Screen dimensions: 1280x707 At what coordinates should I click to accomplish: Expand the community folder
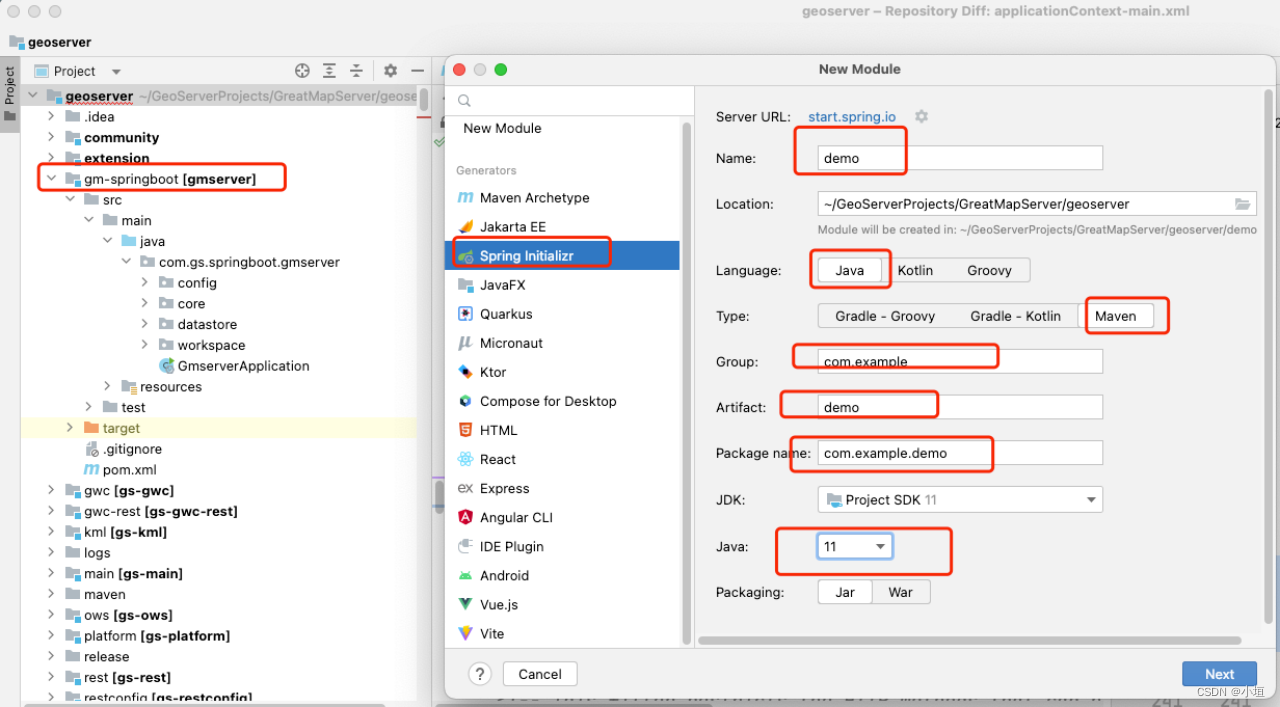tap(51, 137)
